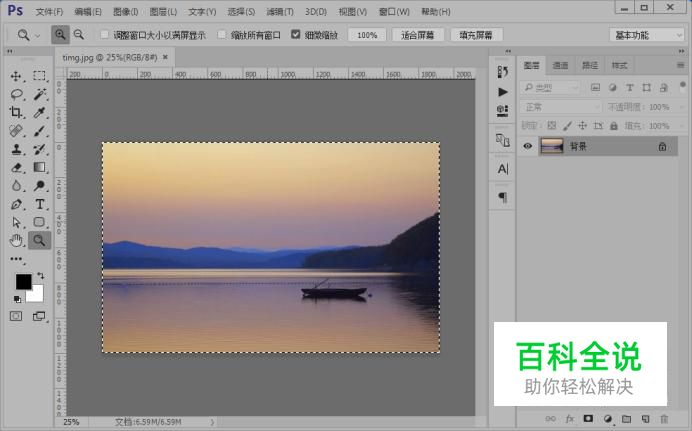692x431 pixels.
Task: Enable zoom all windows checkbox
Action: (222, 34)
